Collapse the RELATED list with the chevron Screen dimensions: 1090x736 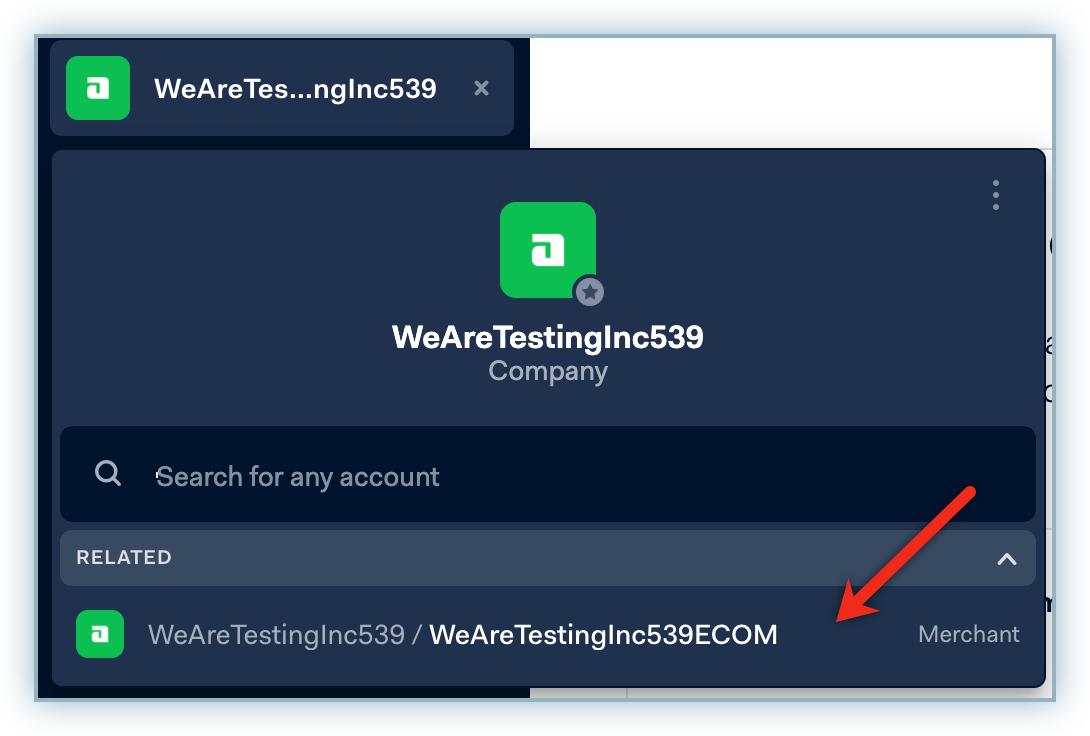click(x=1006, y=559)
